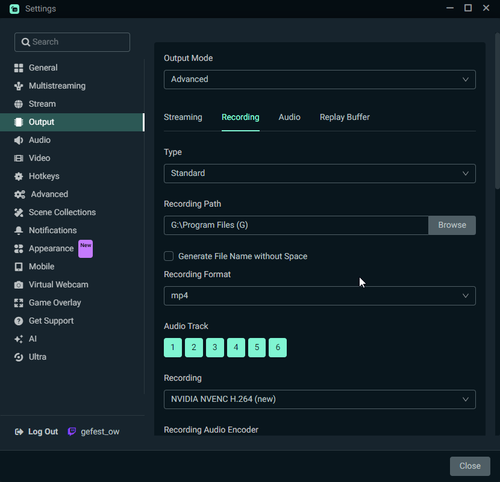
Task: Toggle audio track 5
Action: click(x=257, y=348)
